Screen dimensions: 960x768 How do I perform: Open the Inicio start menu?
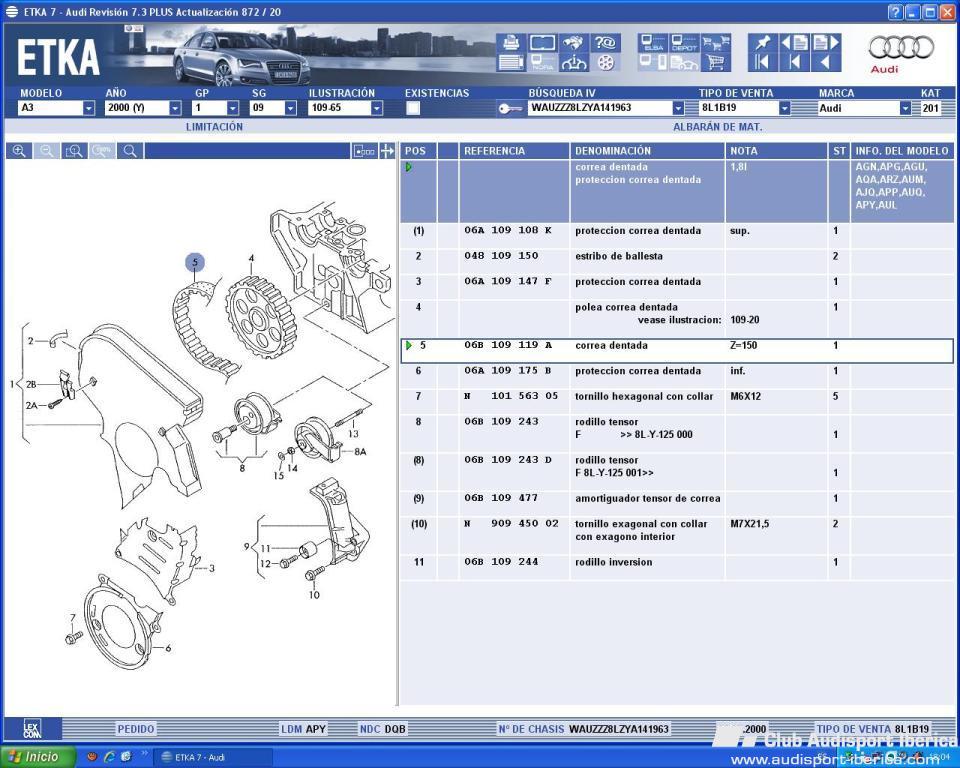(x=37, y=757)
